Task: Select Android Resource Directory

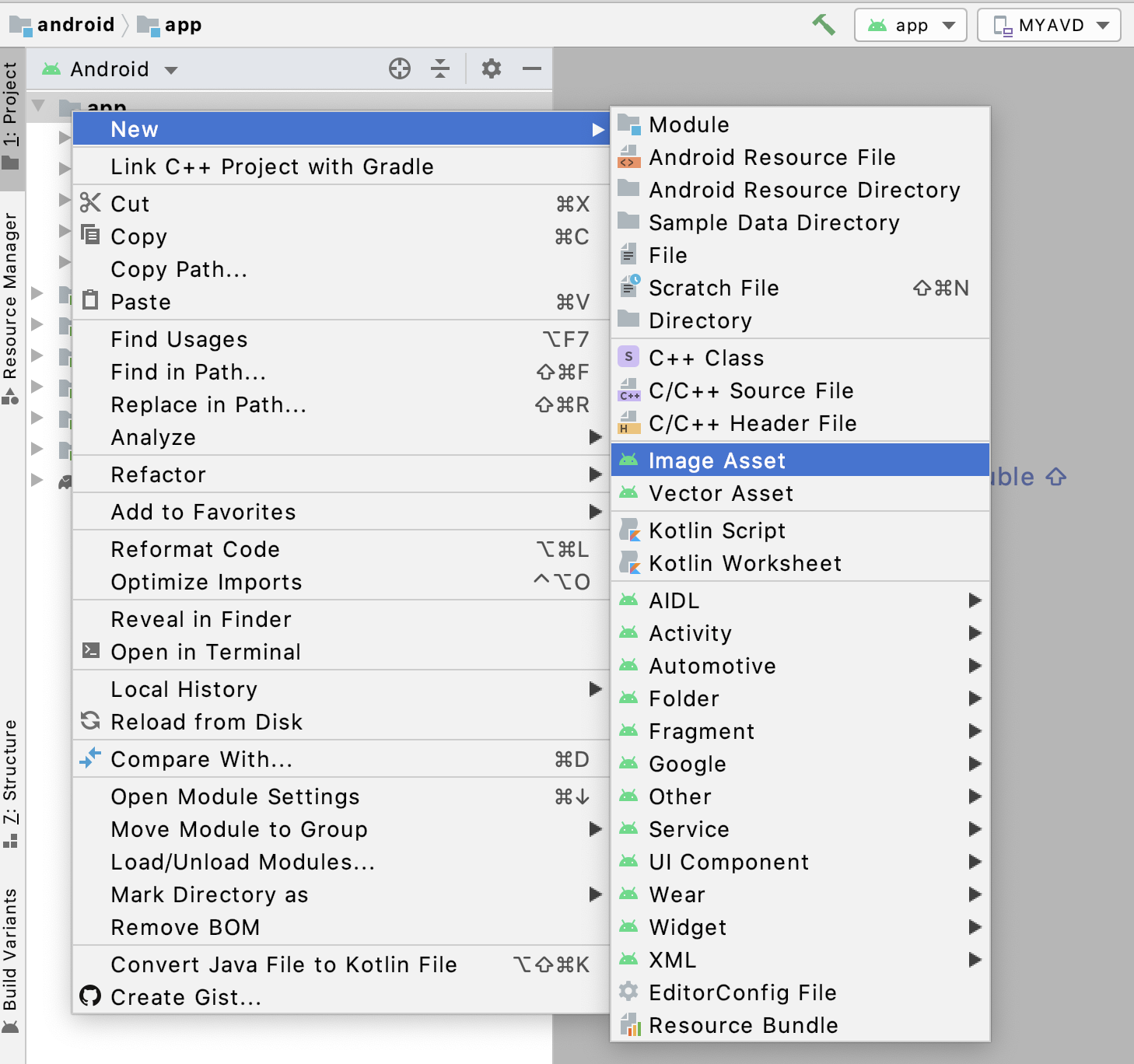Action: [x=800, y=190]
